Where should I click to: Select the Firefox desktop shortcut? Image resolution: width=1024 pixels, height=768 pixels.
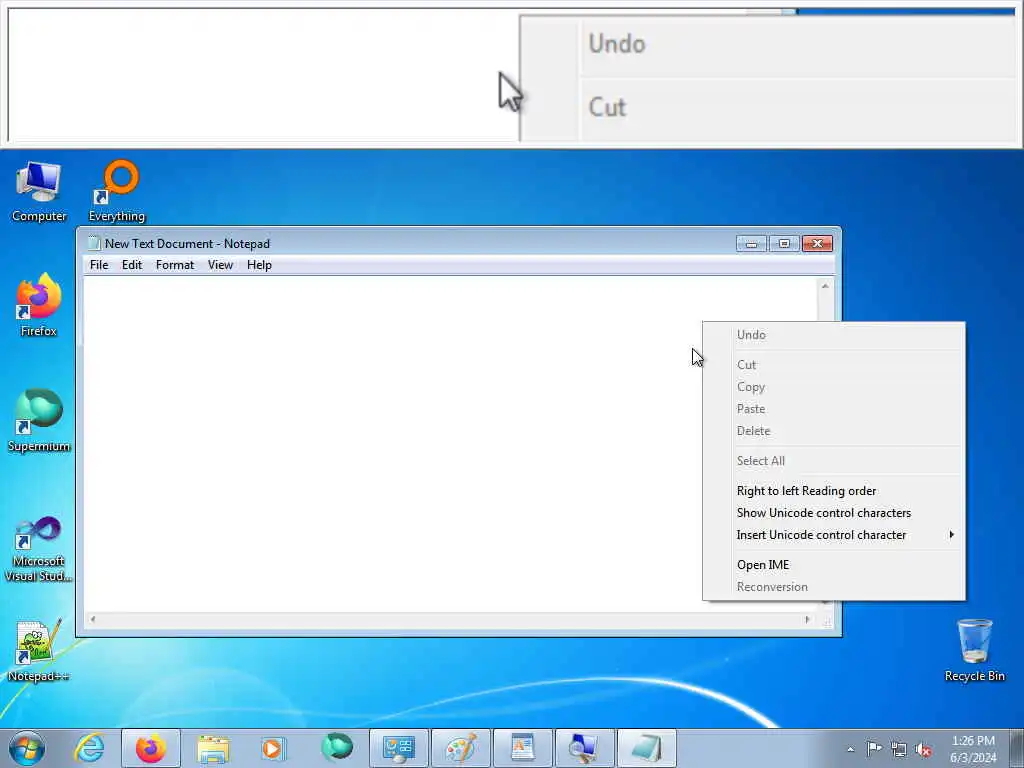pos(39,306)
